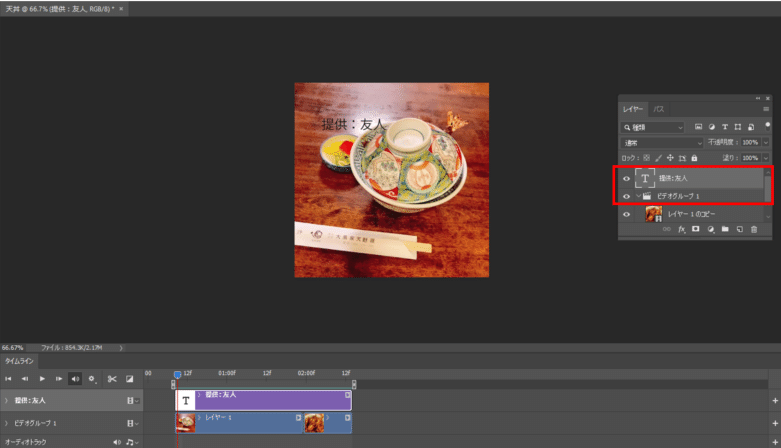781x448 pixels.
Task: Filter layers by shape layer icon
Action: 738,127
